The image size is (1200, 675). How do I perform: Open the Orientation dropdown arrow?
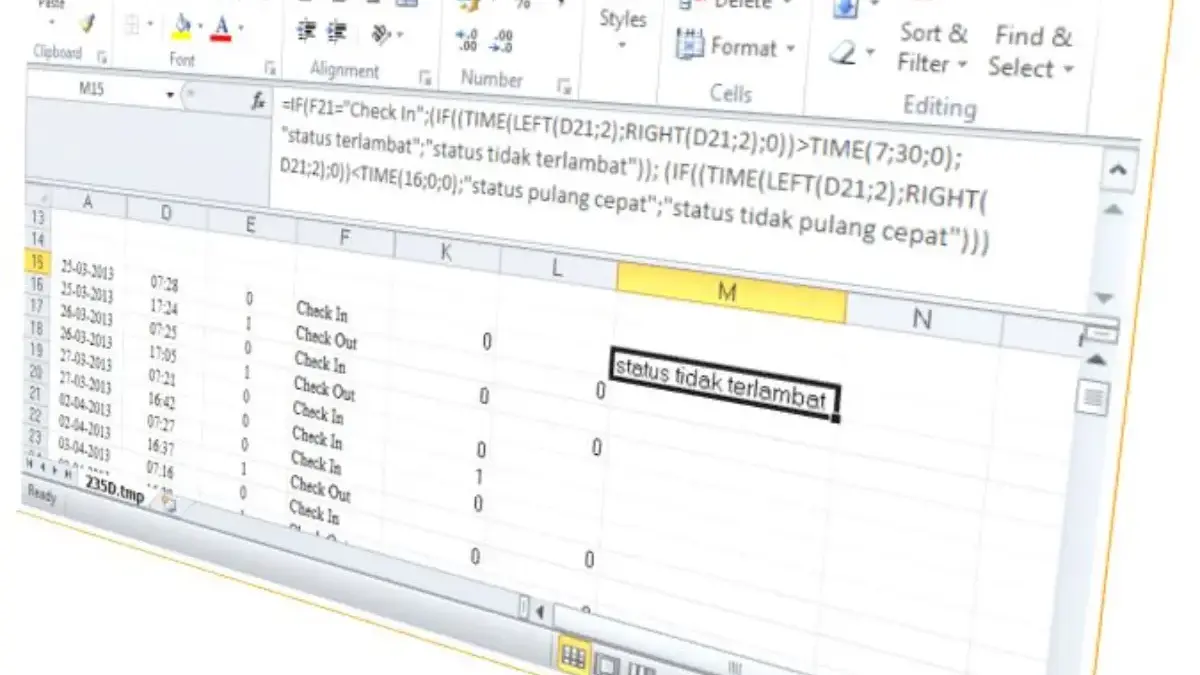(401, 36)
